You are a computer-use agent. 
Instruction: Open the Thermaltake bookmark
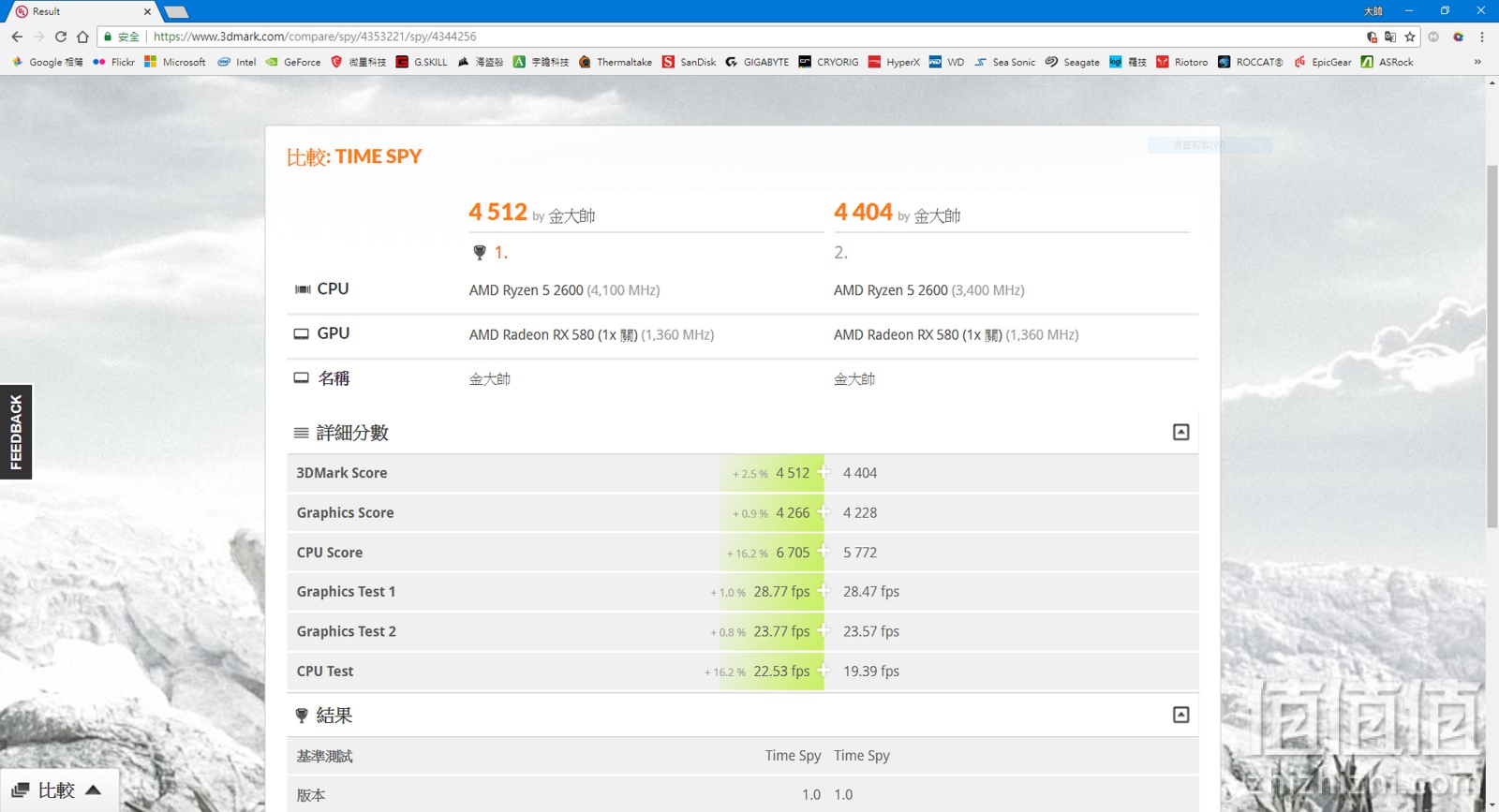616,62
